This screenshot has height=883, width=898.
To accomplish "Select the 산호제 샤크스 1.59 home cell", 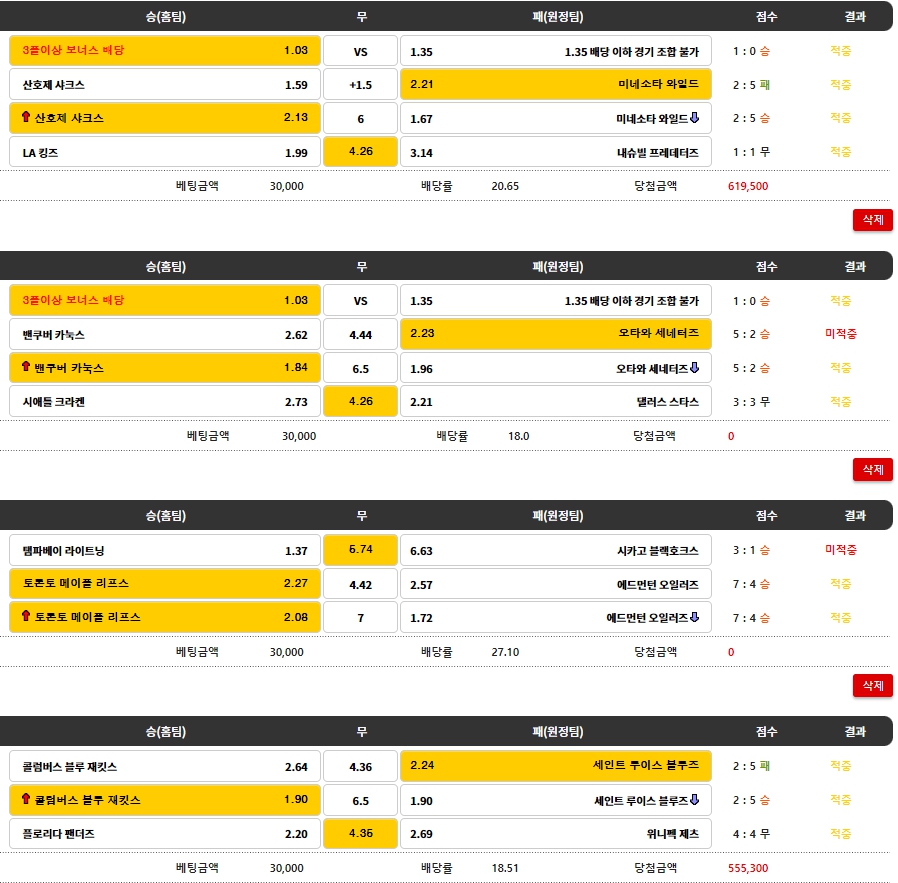I will (x=165, y=85).
